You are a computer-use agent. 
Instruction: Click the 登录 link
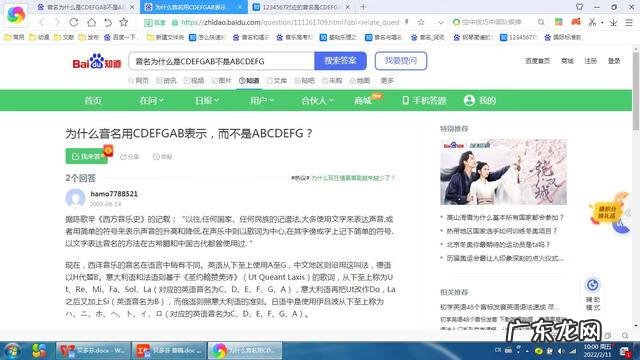click(614, 61)
